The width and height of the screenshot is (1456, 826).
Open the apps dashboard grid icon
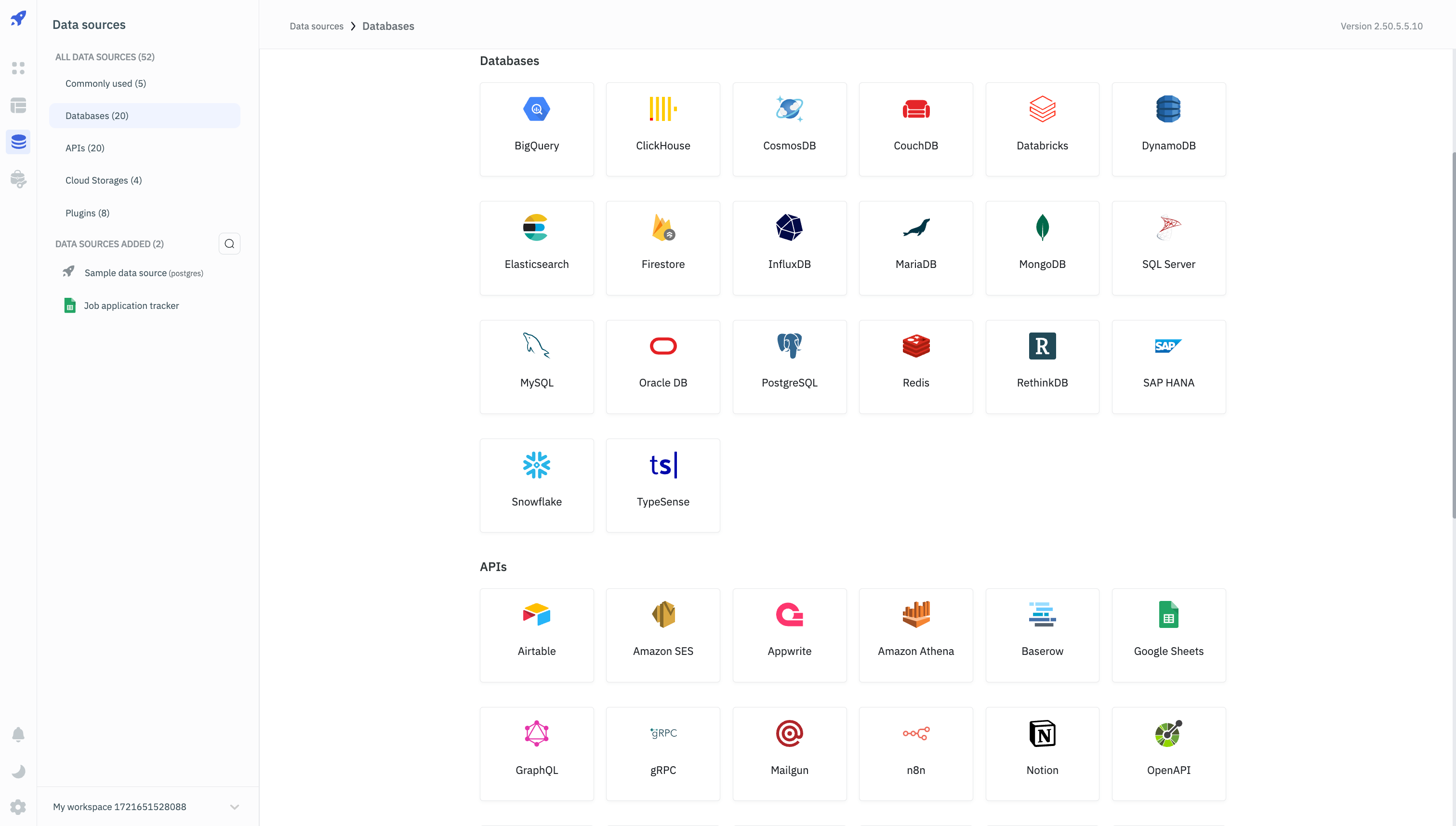[18, 68]
